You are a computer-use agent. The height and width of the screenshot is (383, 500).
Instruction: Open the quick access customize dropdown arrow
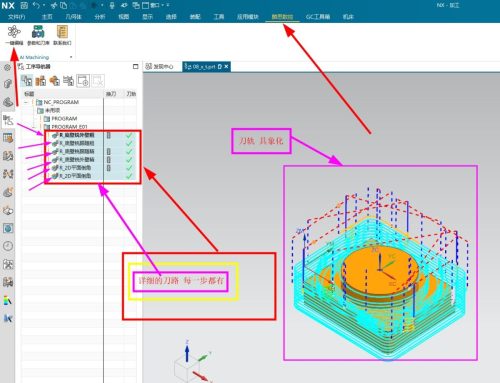pyautogui.click(x=168, y=6)
